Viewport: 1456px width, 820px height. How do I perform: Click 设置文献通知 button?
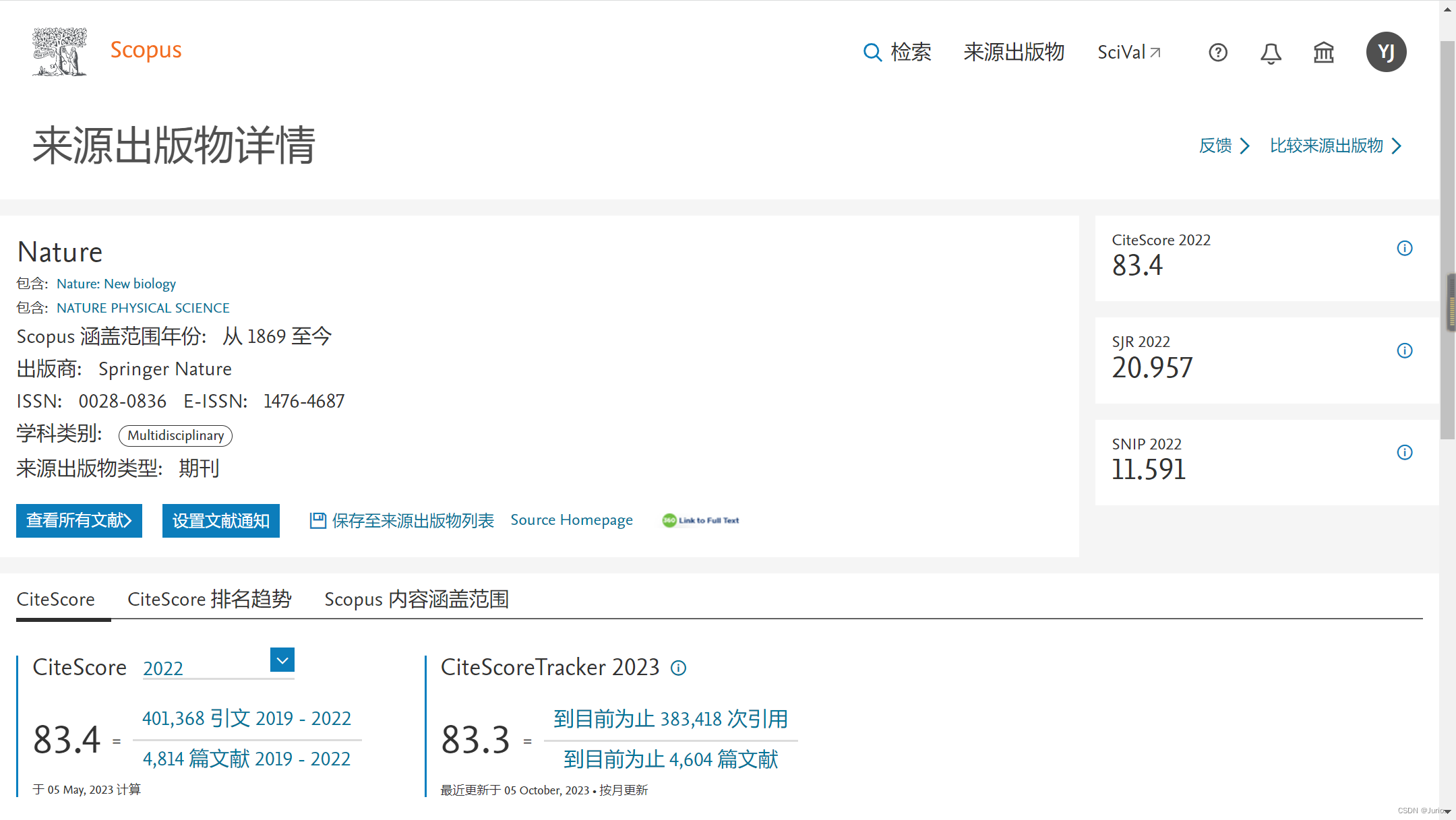pos(220,521)
